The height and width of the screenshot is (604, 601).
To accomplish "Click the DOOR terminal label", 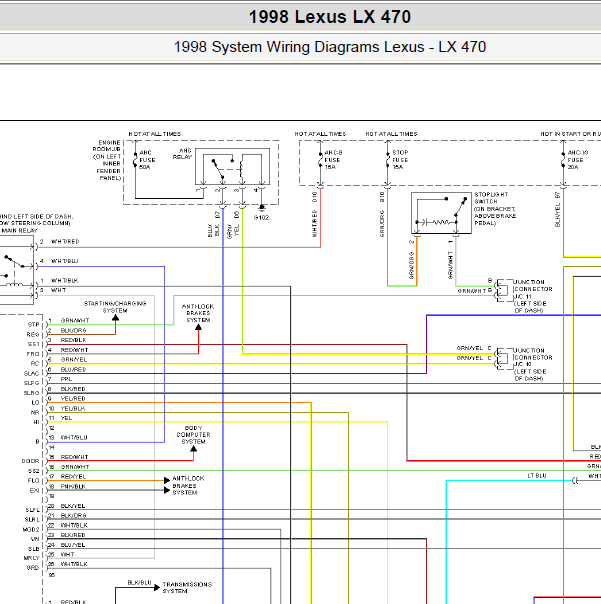I will (30, 461).
